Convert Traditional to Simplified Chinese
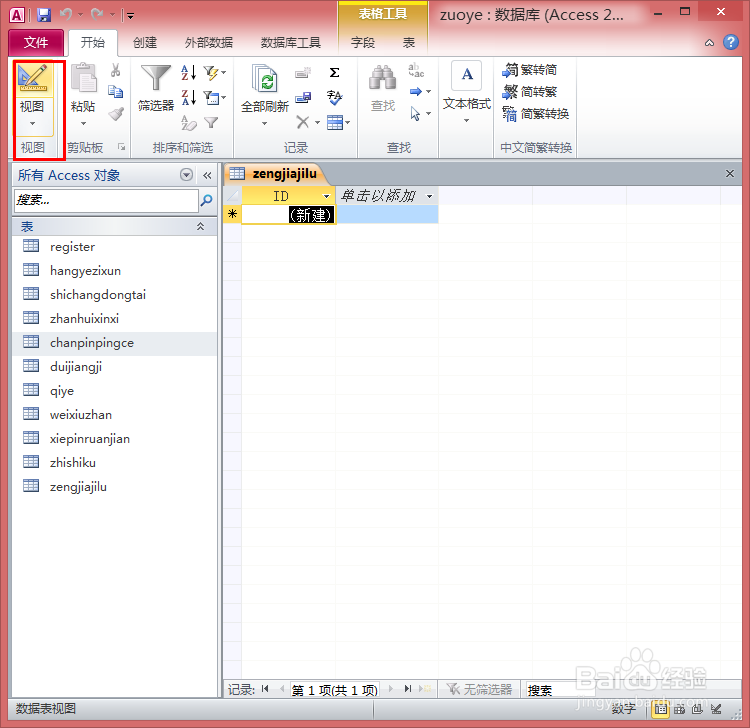Viewport: 750px width, 728px height. tap(529, 70)
